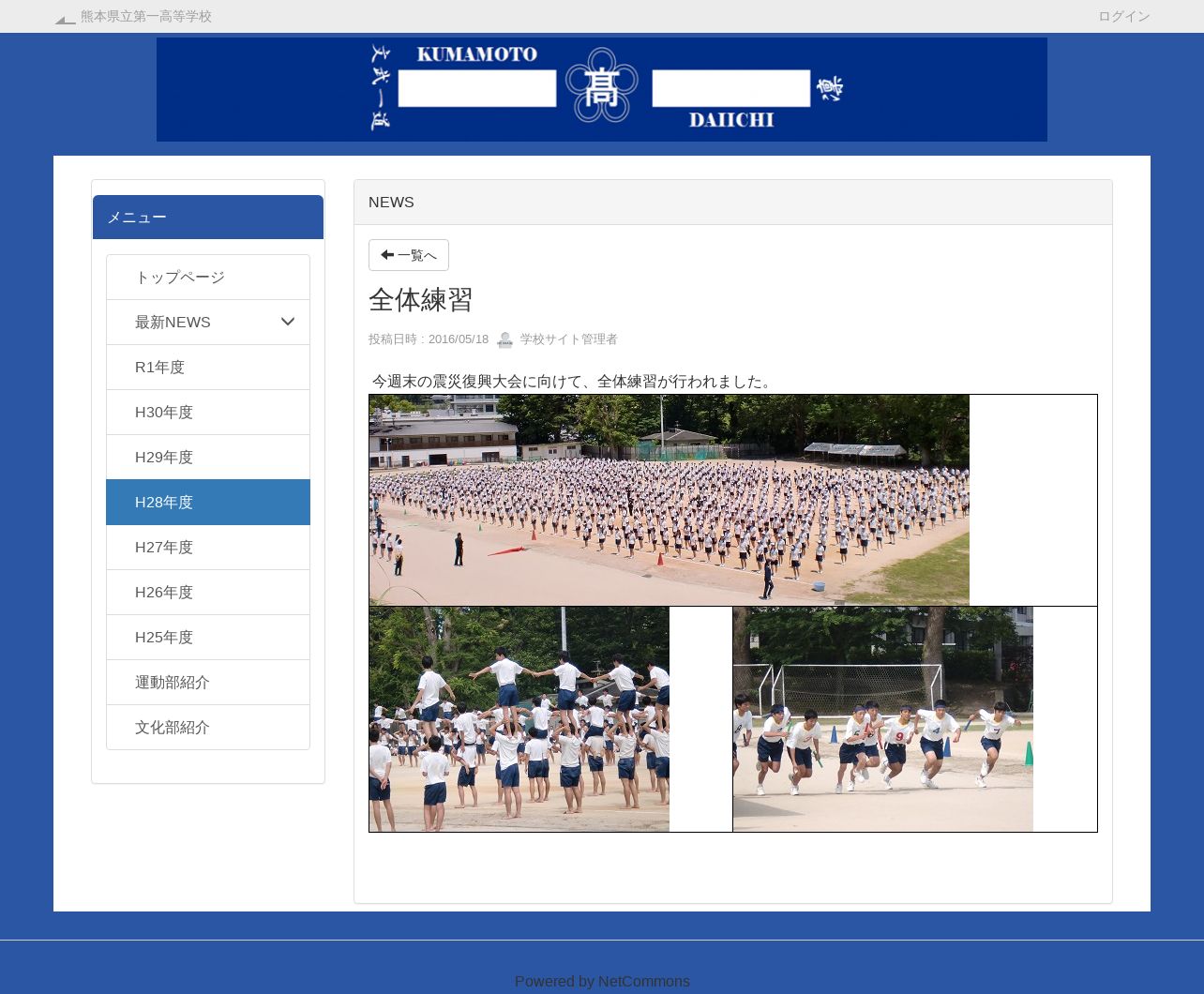Click the 全体練習 article title
1204x994 pixels.
421,300
